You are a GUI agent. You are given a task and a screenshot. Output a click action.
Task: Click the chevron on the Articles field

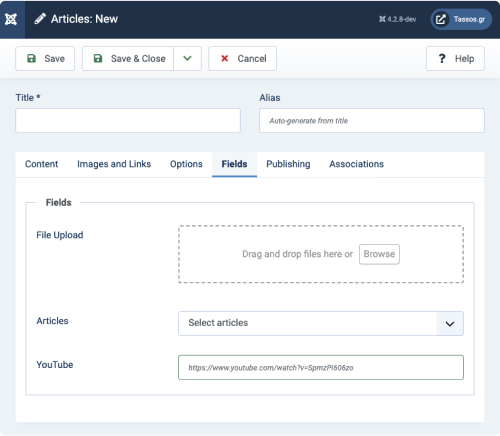click(450, 324)
